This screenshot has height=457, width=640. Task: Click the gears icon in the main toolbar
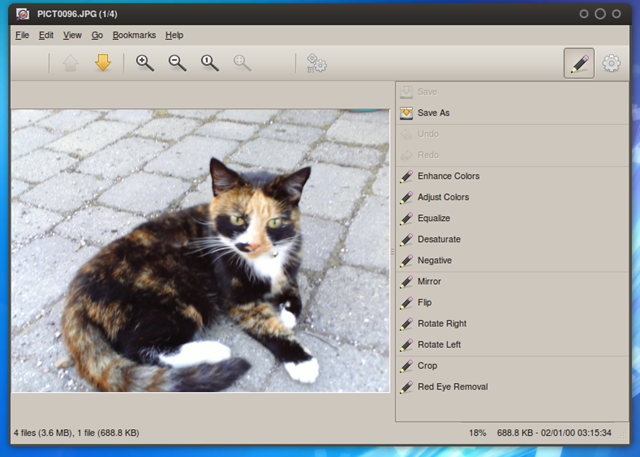[317, 63]
